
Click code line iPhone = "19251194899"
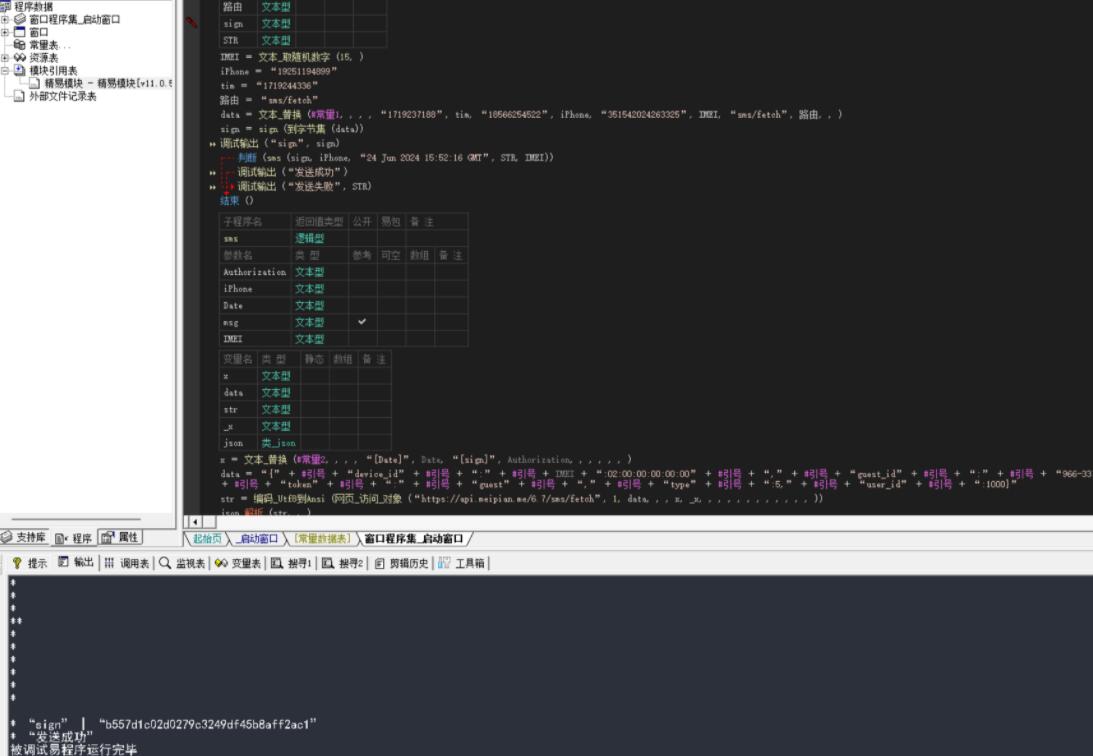(x=279, y=71)
